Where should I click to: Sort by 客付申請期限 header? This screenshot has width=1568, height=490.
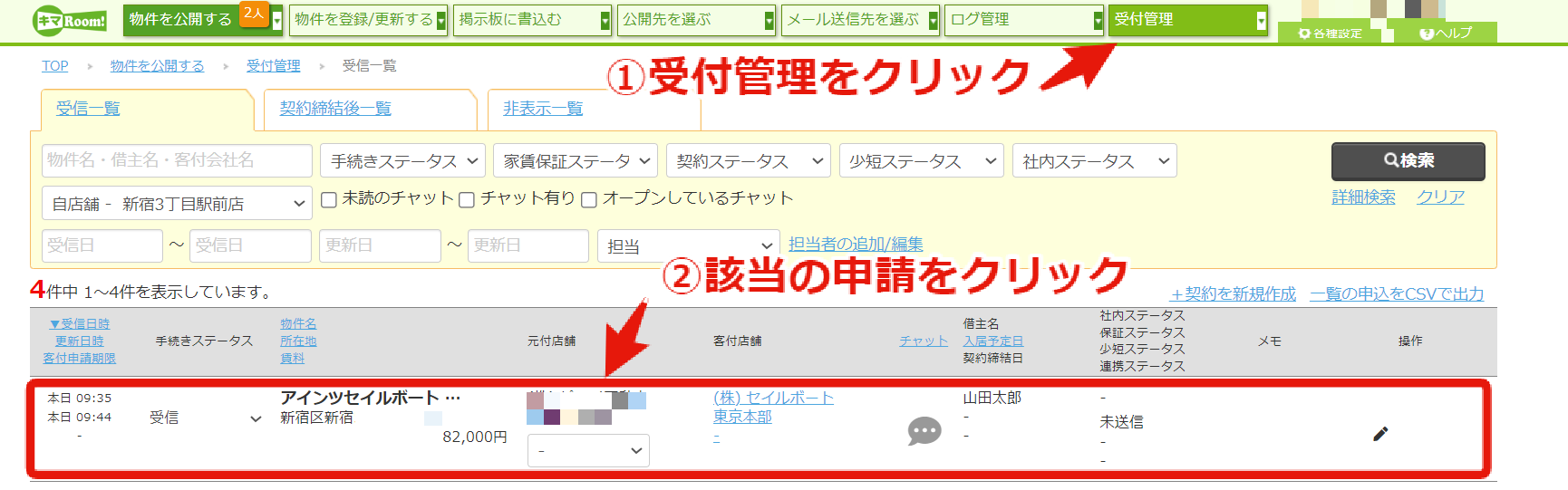tap(80, 359)
